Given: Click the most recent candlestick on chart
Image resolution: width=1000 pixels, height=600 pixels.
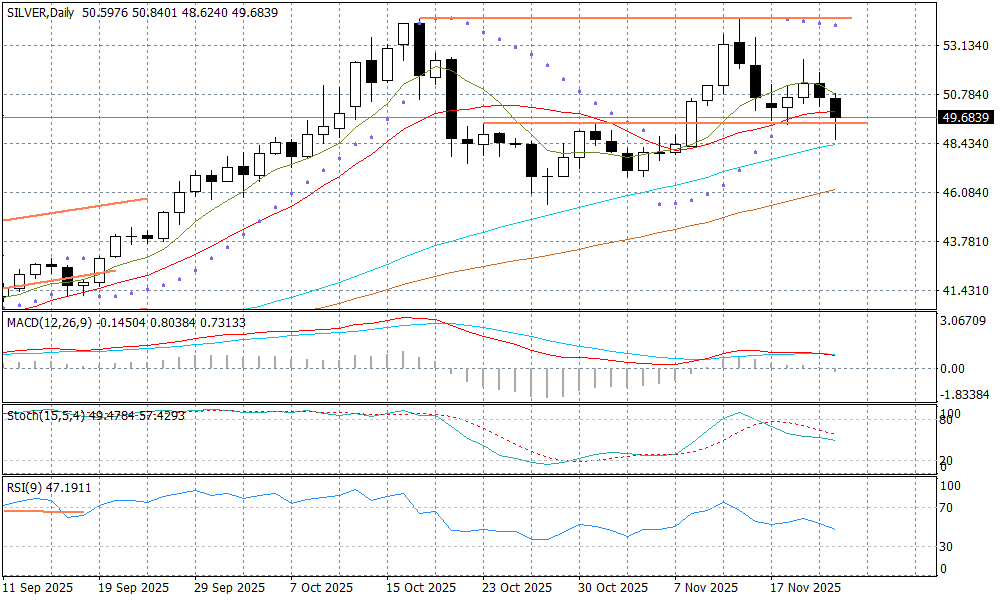Looking at the screenshot, I should 836,108.
